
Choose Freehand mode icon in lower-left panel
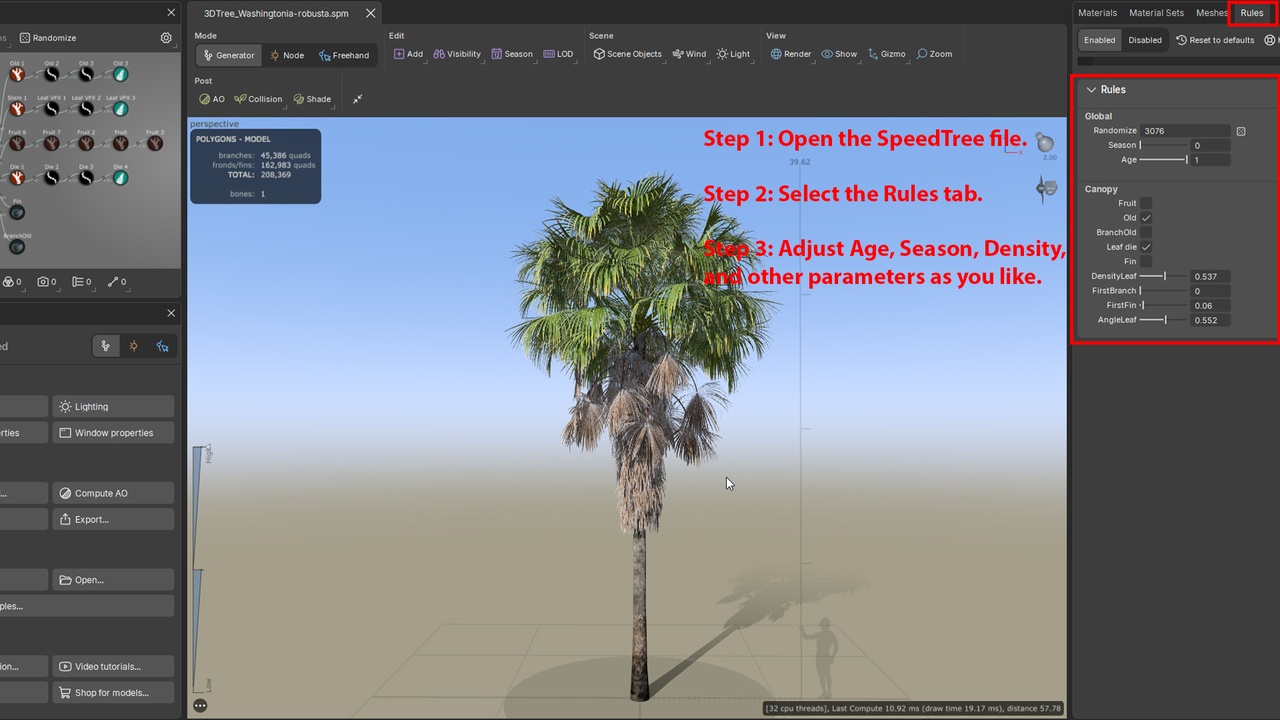pyautogui.click(x=162, y=346)
